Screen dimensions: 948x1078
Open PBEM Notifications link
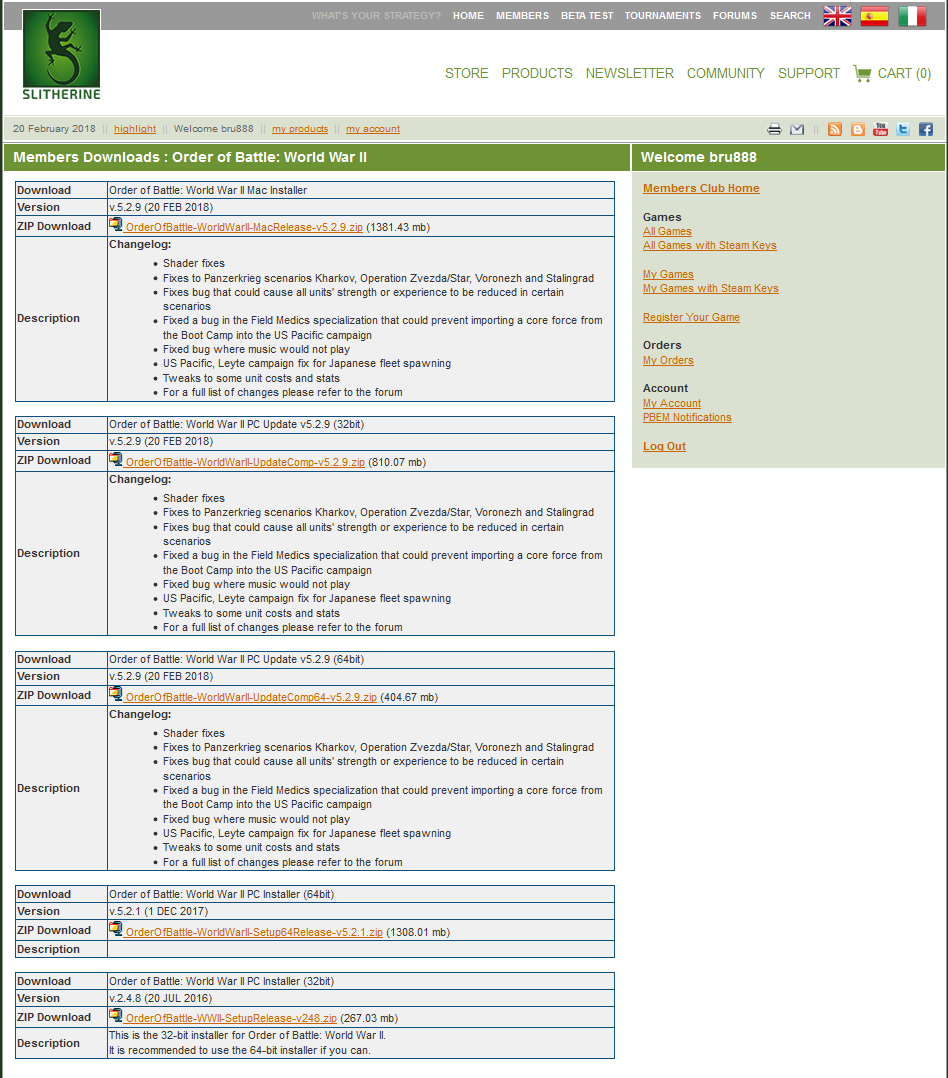(687, 417)
